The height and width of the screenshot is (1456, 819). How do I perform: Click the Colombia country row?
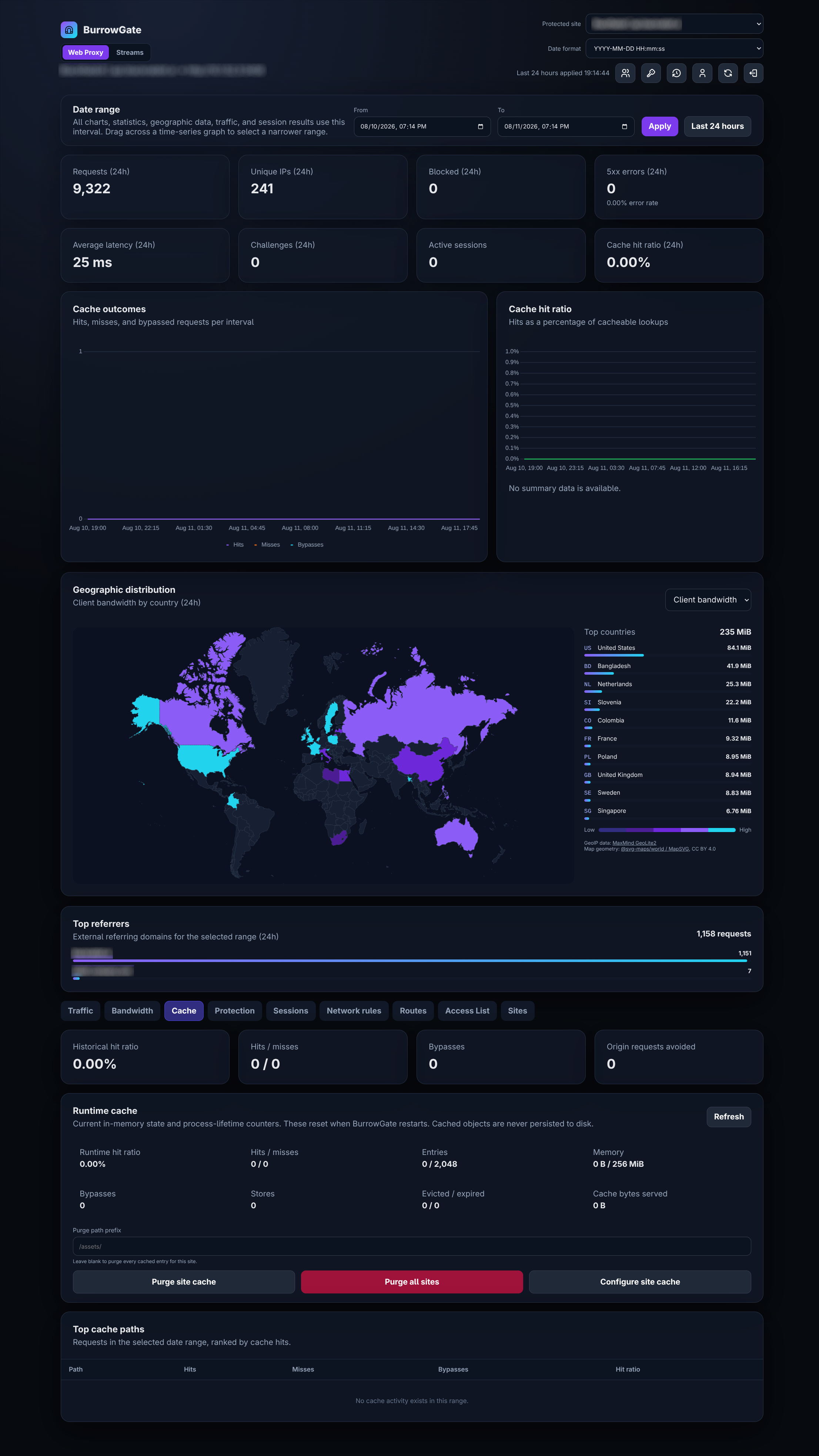(x=668, y=722)
